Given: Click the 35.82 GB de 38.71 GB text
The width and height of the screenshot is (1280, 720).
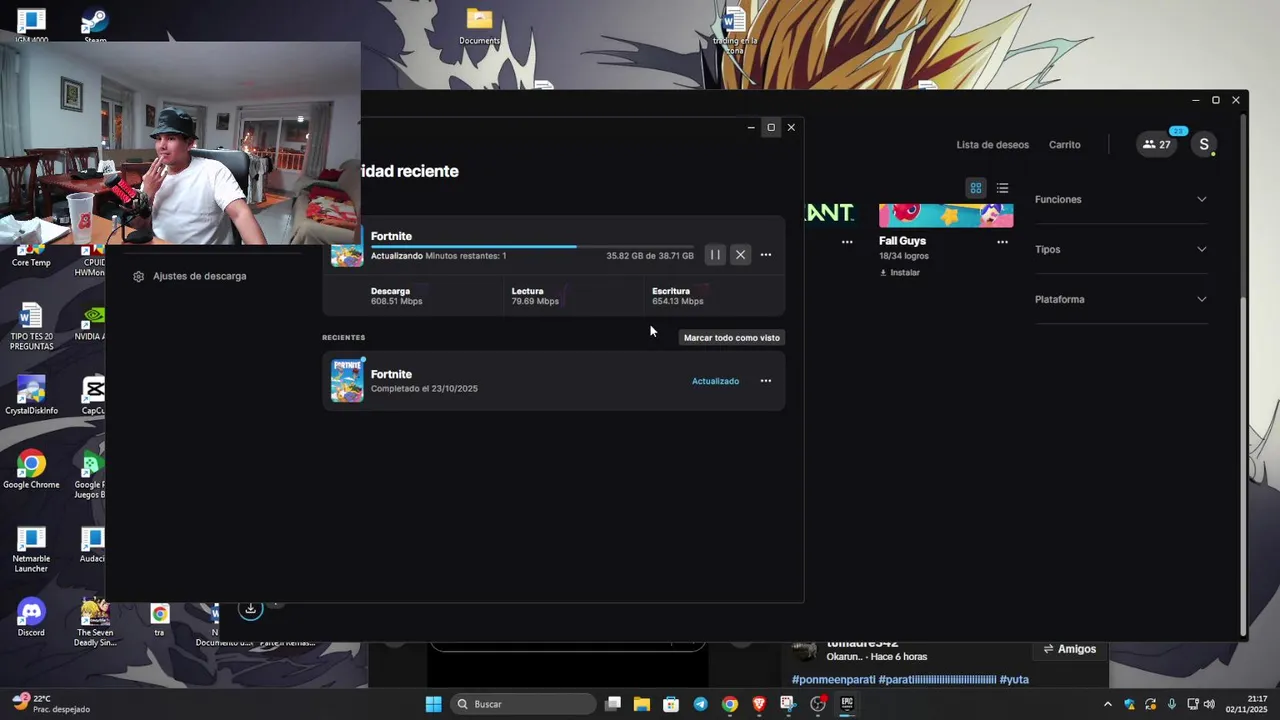Looking at the screenshot, I should pos(650,256).
